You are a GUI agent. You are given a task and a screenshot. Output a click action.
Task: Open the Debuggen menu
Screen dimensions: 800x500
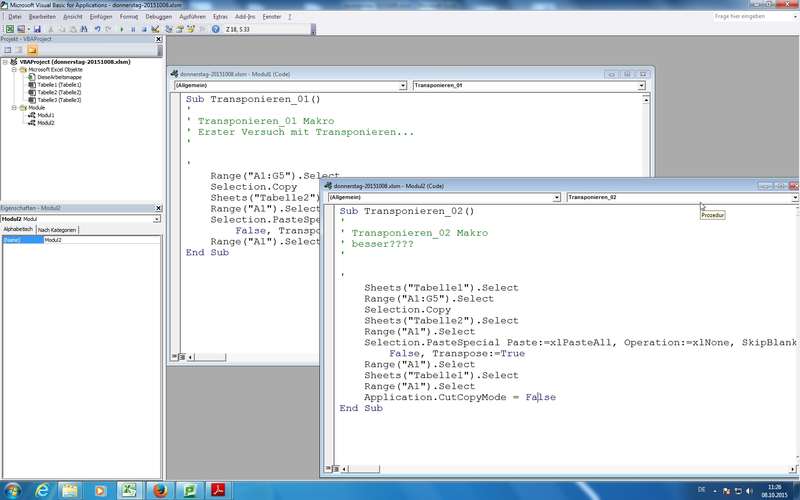pyautogui.click(x=158, y=17)
